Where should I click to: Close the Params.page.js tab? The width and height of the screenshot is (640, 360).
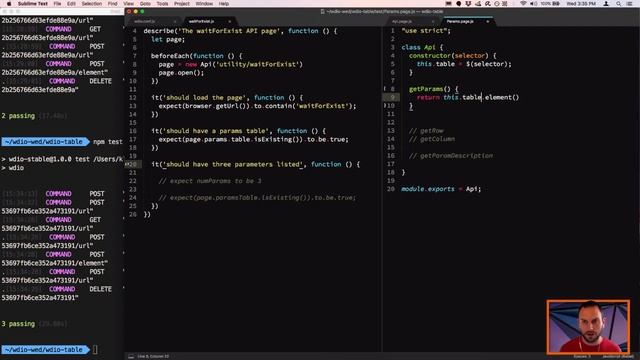pos(487,21)
